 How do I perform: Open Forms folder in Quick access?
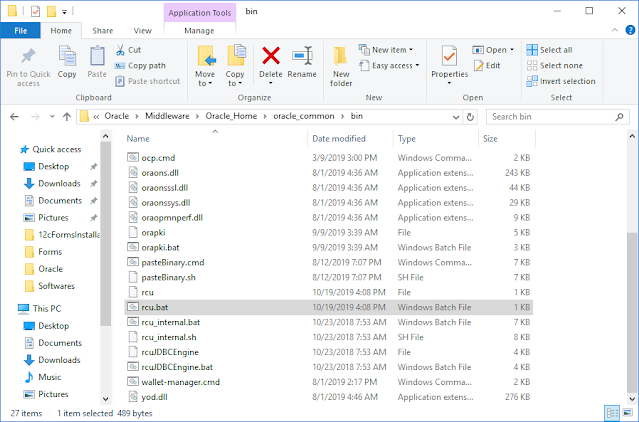(43, 252)
